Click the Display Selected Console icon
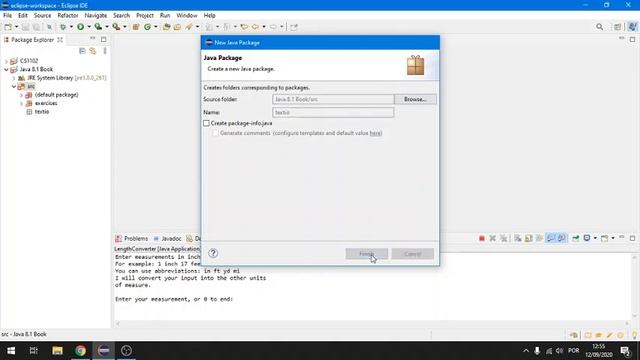The width and height of the screenshot is (640, 360). (587, 238)
